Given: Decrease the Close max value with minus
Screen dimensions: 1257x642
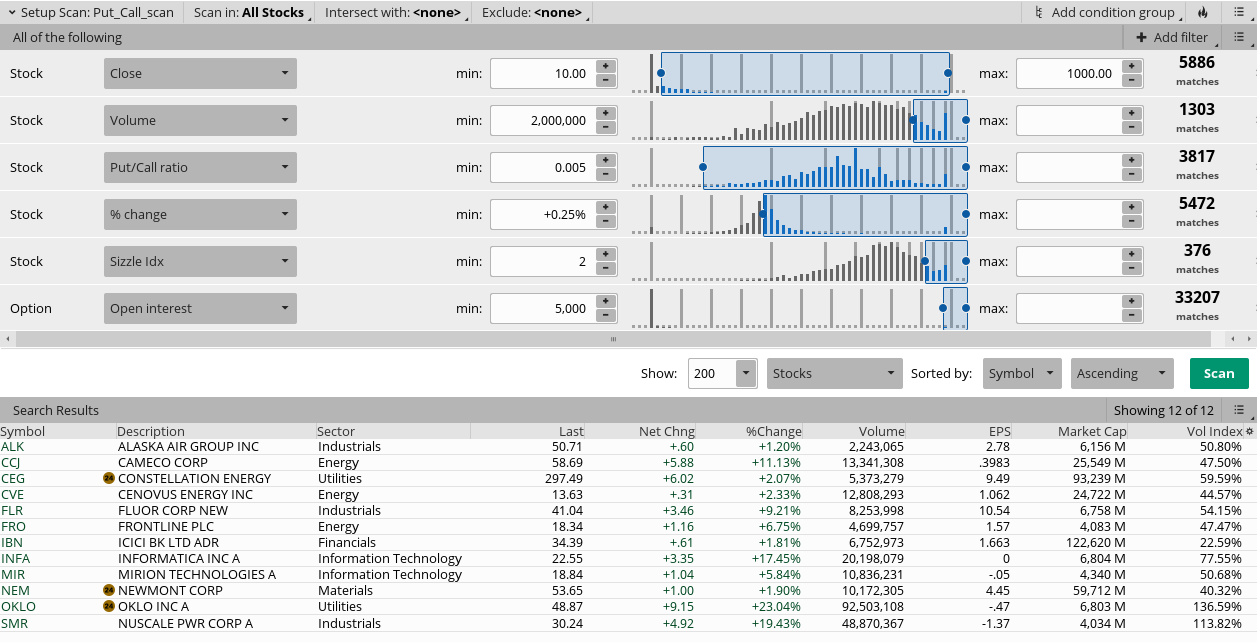Looking at the screenshot, I should coord(1131,80).
